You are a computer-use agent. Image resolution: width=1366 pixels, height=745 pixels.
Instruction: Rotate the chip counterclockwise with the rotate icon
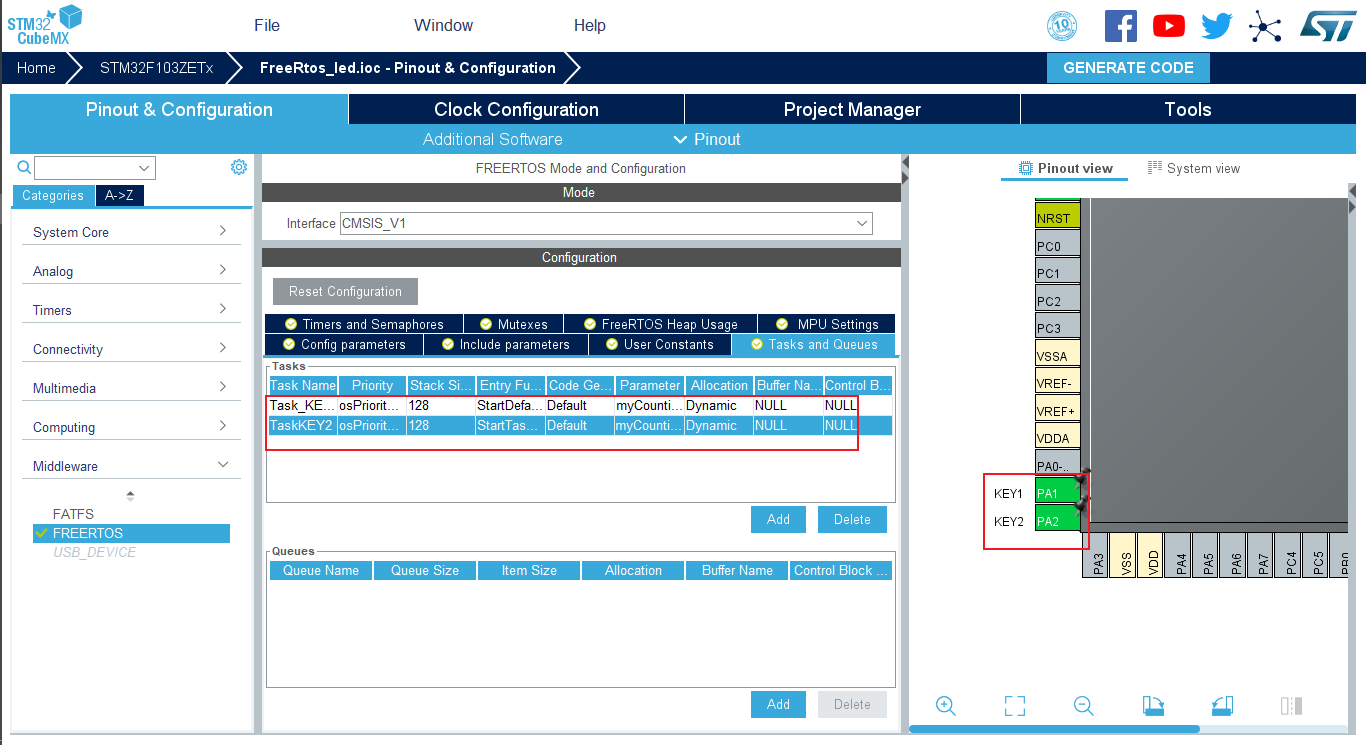point(1222,705)
